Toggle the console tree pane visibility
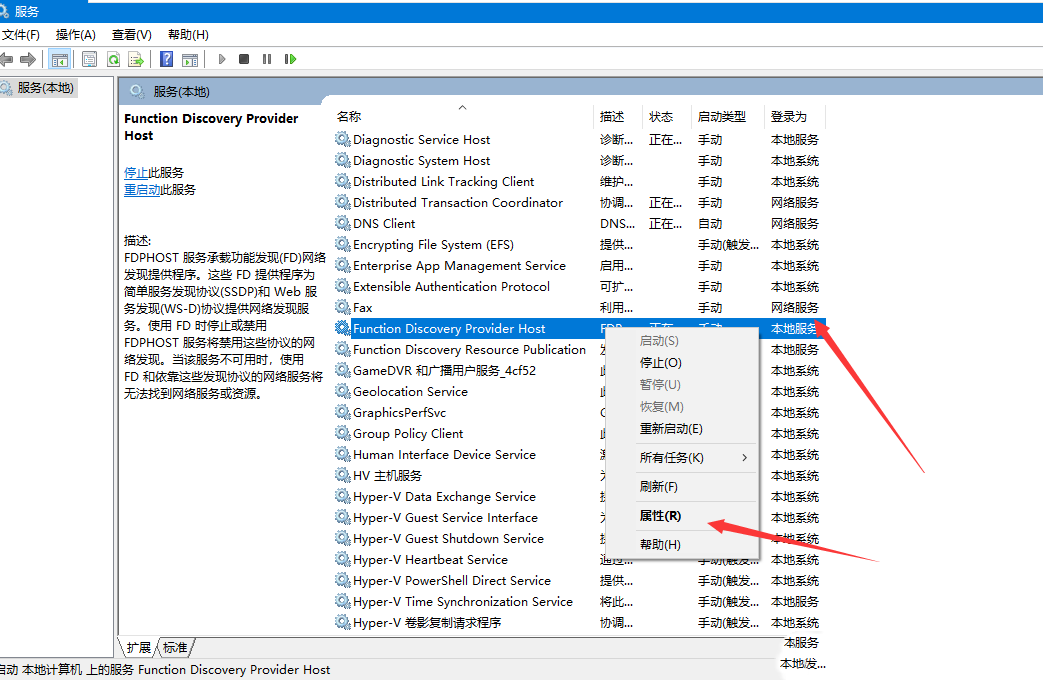 59,59
